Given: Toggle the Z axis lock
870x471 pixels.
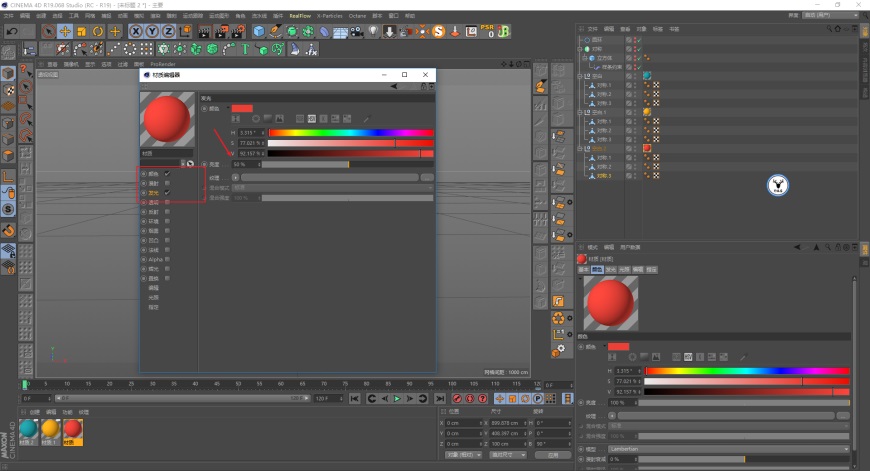Looking at the screenshot, I should click(x=168, y=32).
